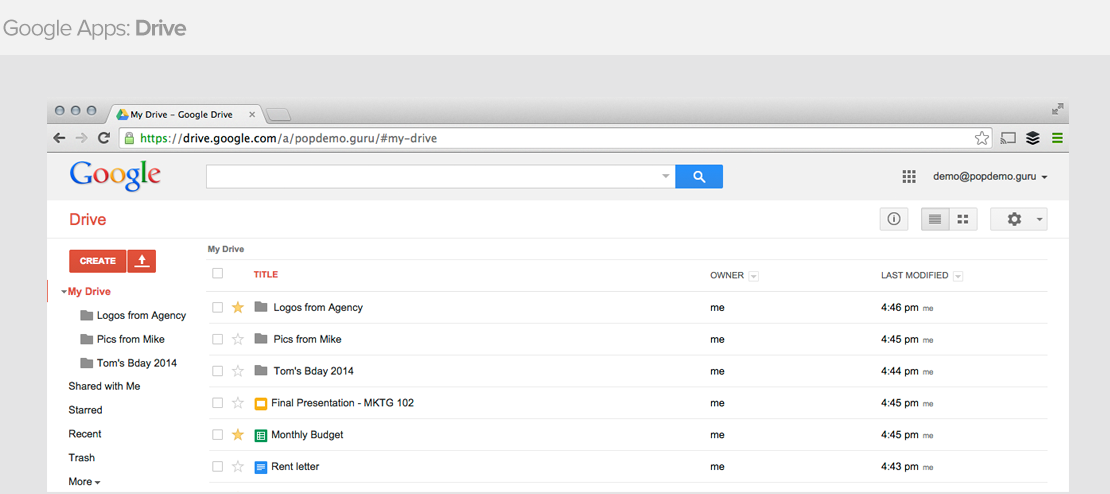
Task: Open Shared with Me in sidebar
Action: click(x=104, y=386)
